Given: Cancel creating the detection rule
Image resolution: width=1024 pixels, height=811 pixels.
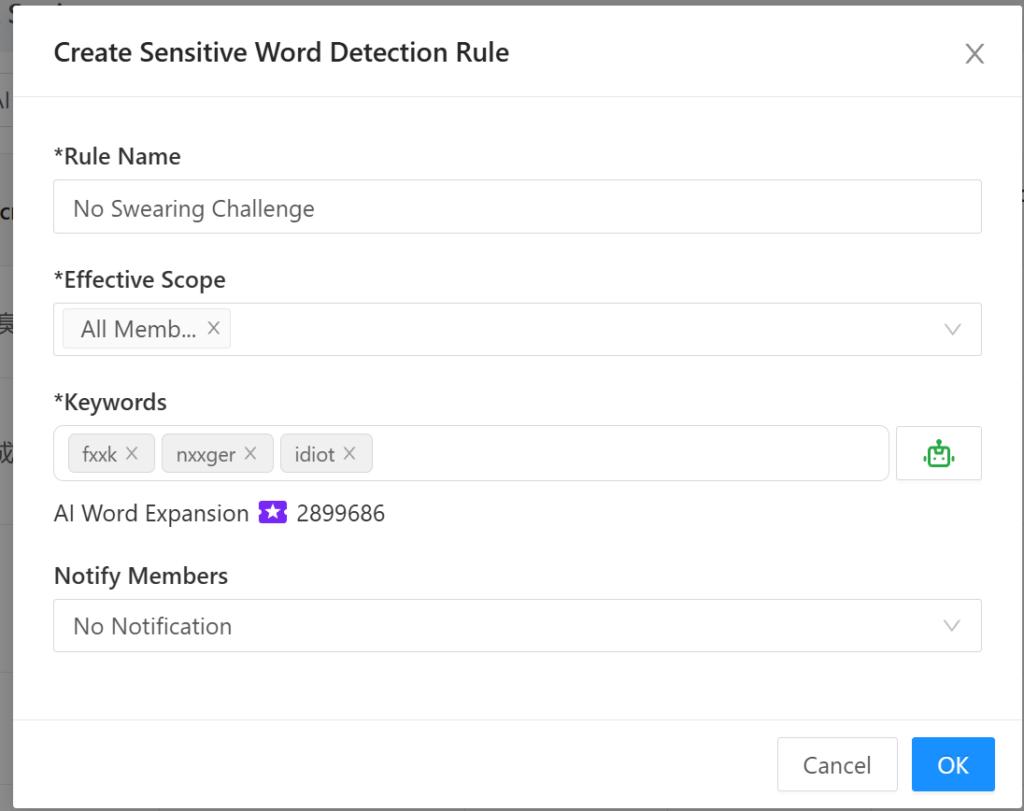Looking at the screenshot, I should click(837, 764).
